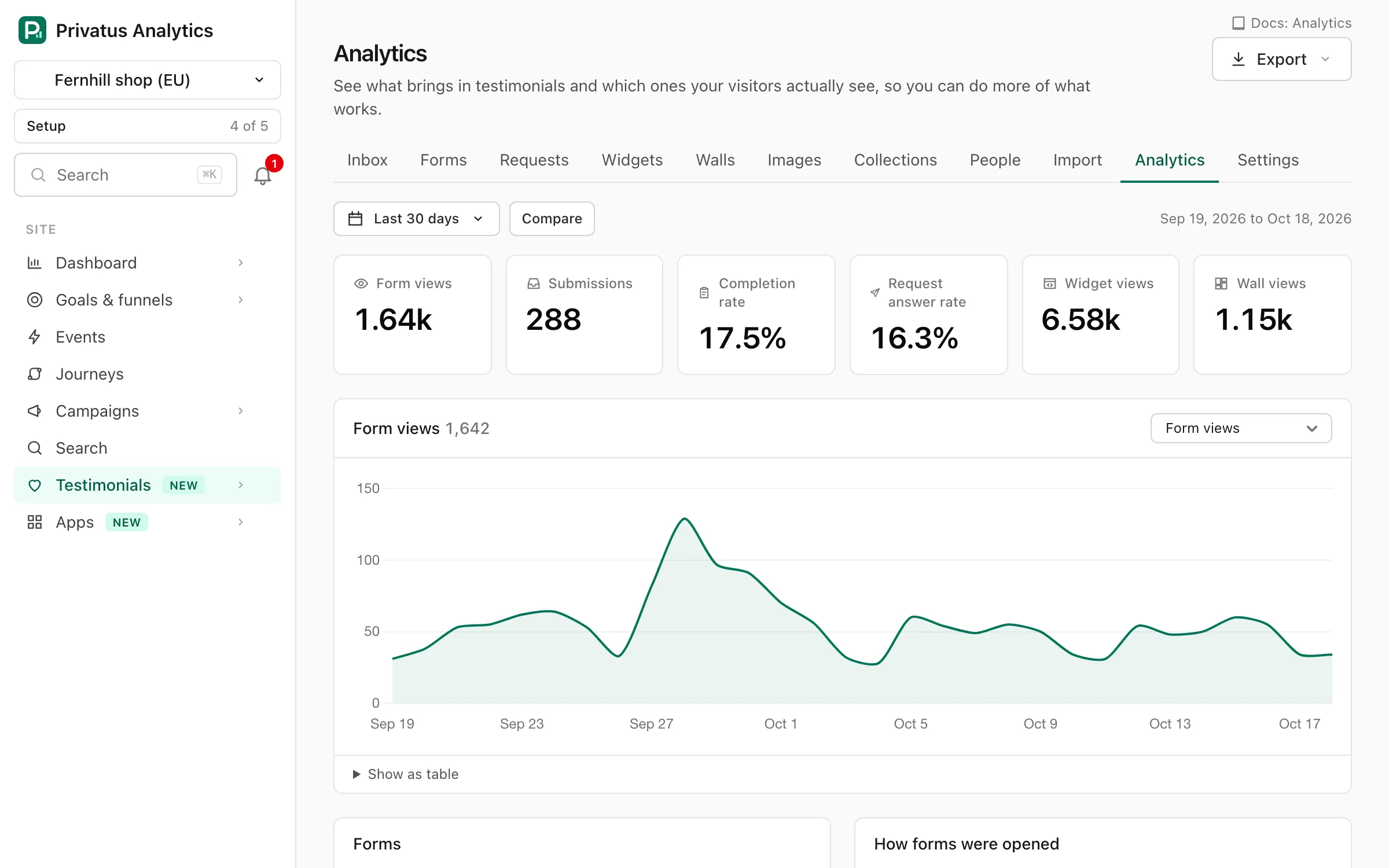Viewport: 1389px width, 868px height.
Task: Select the Submissions 288 stat card
Action: (x=585, y=315)
